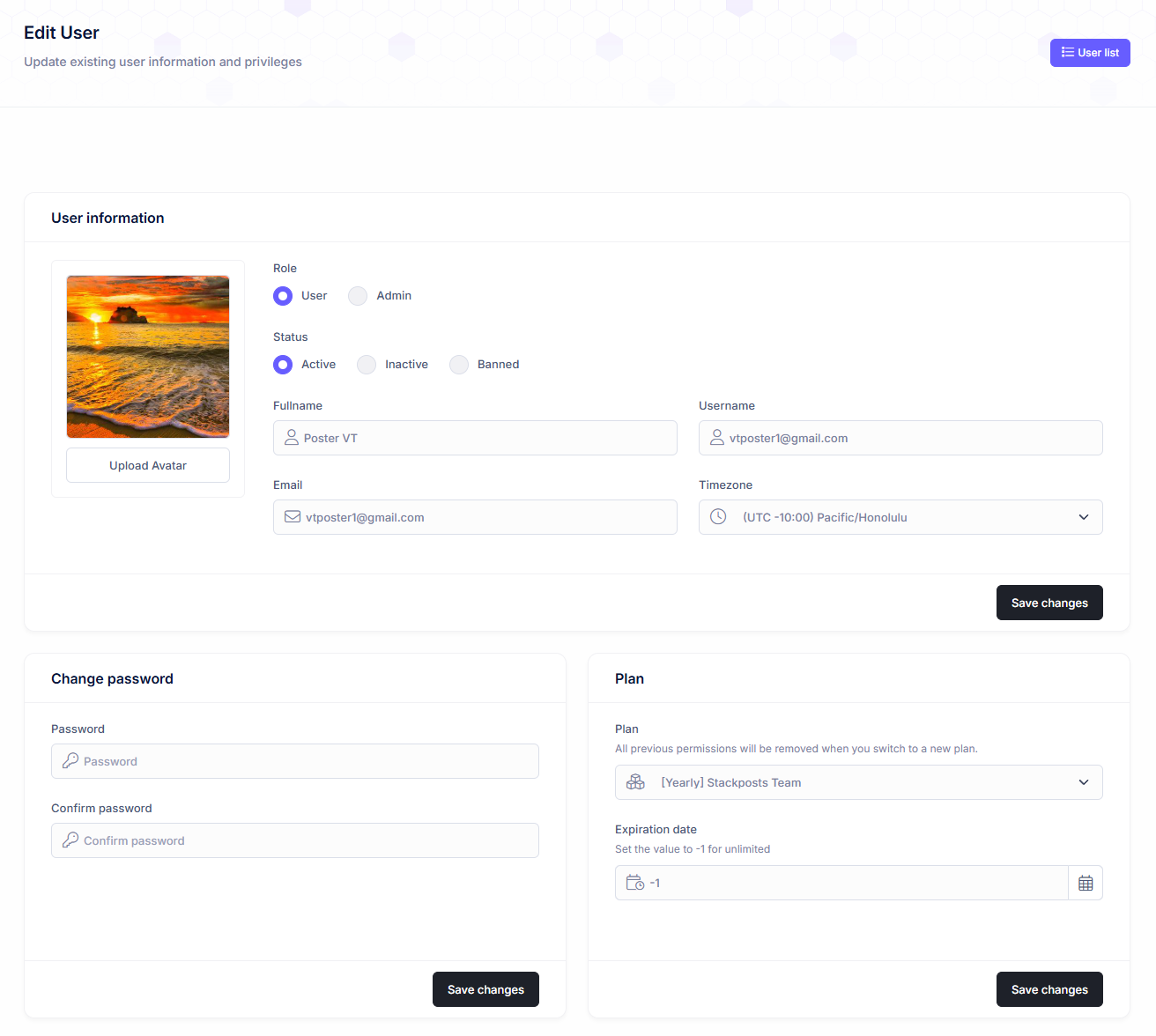Click the person icon in Fullname field
Screen dimensions: 1156x1036
tap(292, 438)
